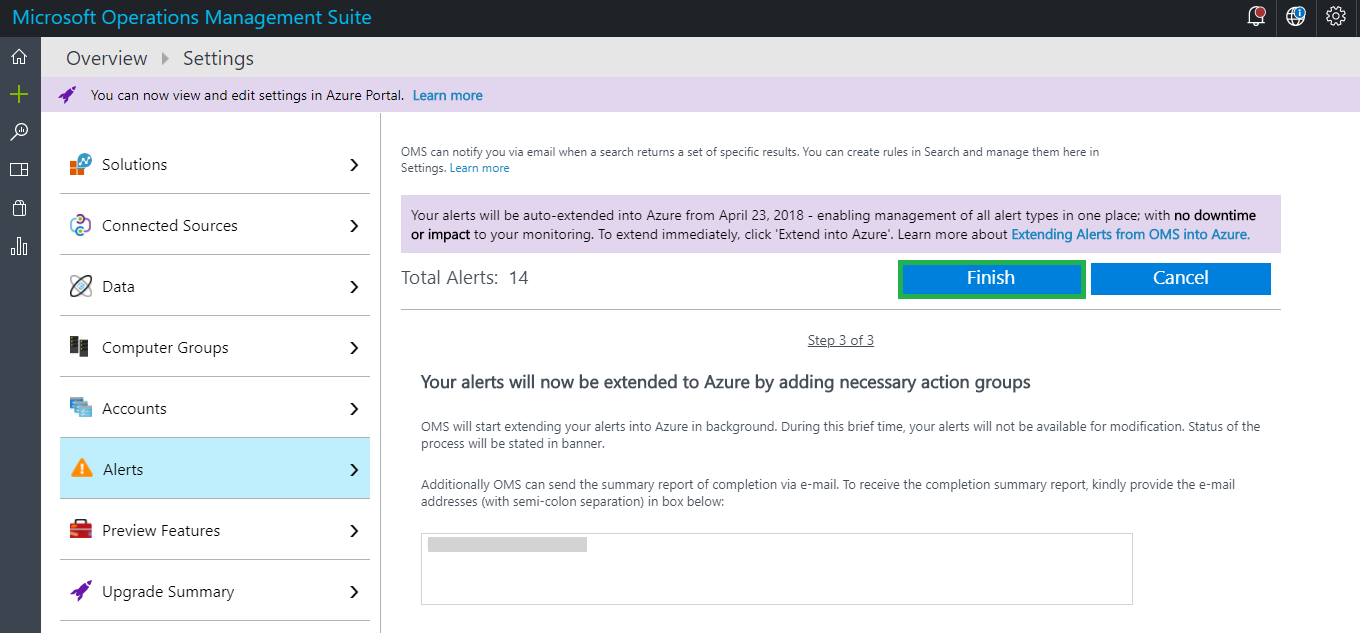Expand the Solutions row chevron
1360x633 pixels.
click(x=354, y=165)
